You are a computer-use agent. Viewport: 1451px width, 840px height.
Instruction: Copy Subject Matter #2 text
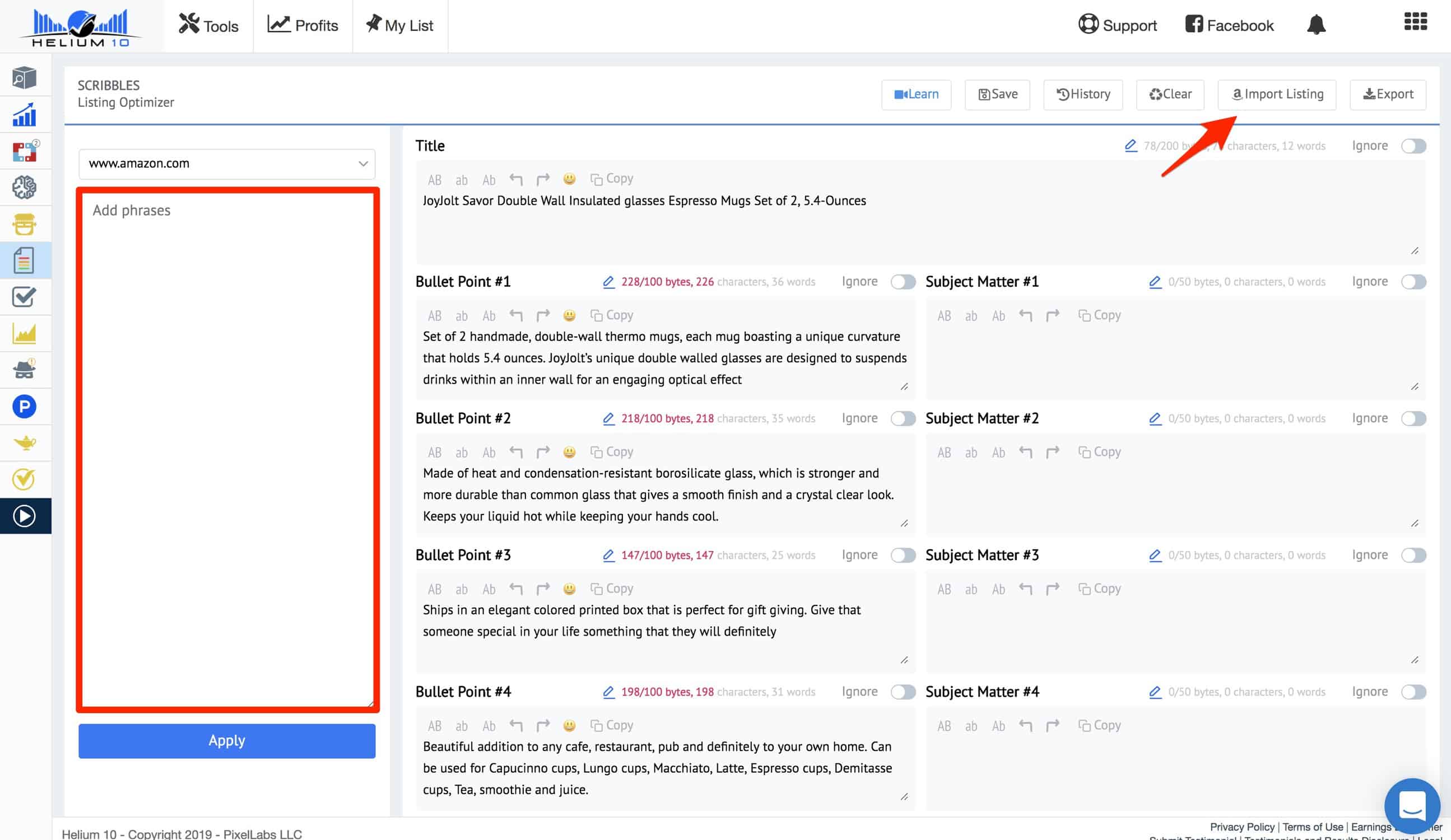coord(1099,452)
